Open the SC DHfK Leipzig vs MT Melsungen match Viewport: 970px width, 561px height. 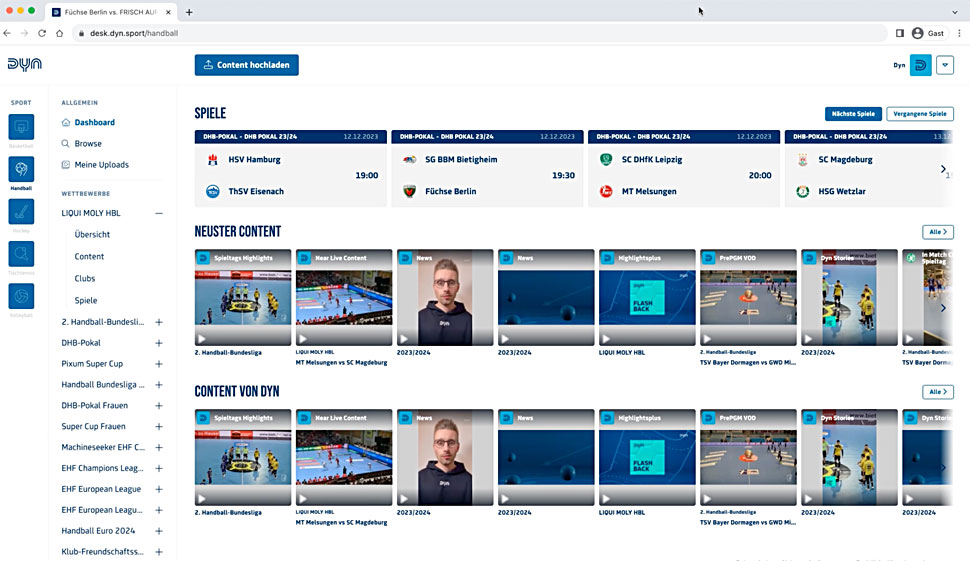coord(684,168)
